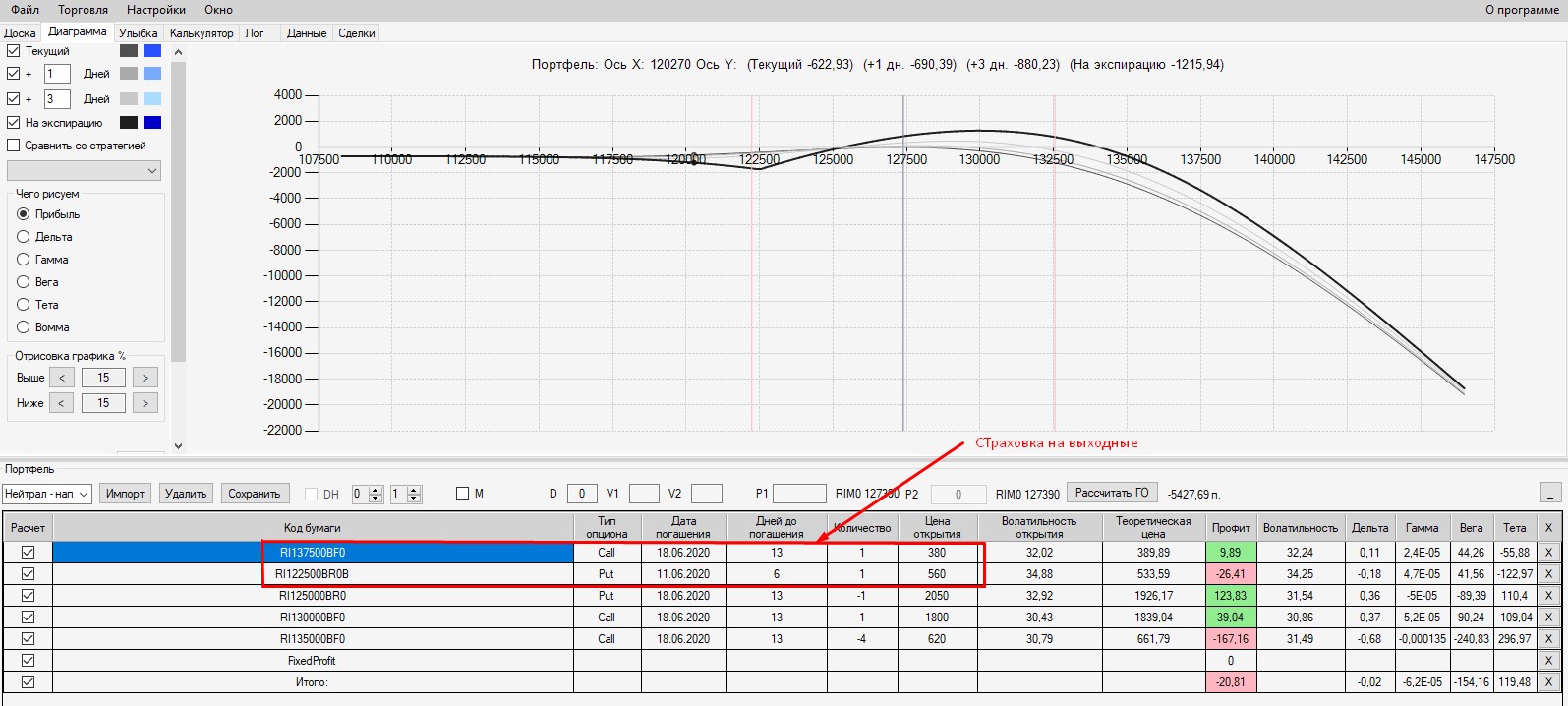Edit the second days offset field showing 3
The image size is (1568, 706).
click(x=57, y=99)
